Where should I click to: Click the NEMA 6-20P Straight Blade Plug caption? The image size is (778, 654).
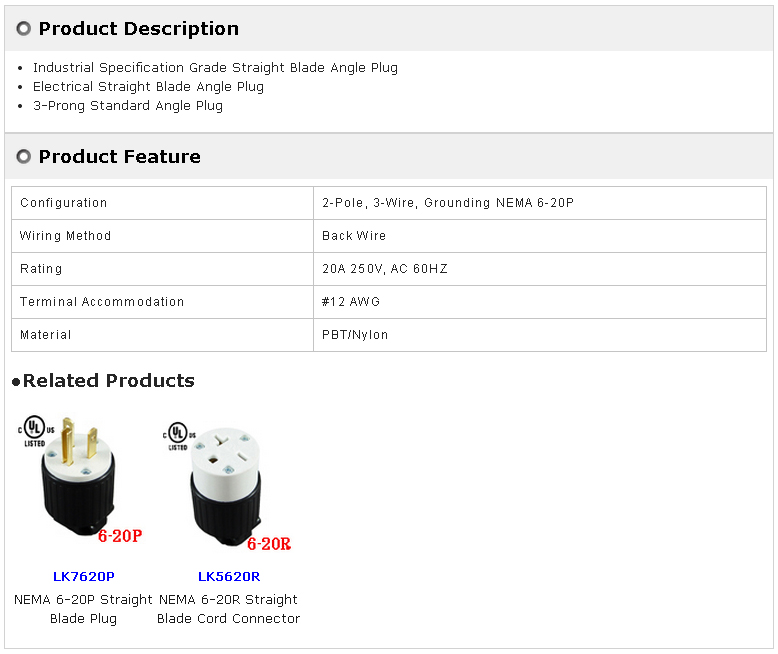coord(84,609)
